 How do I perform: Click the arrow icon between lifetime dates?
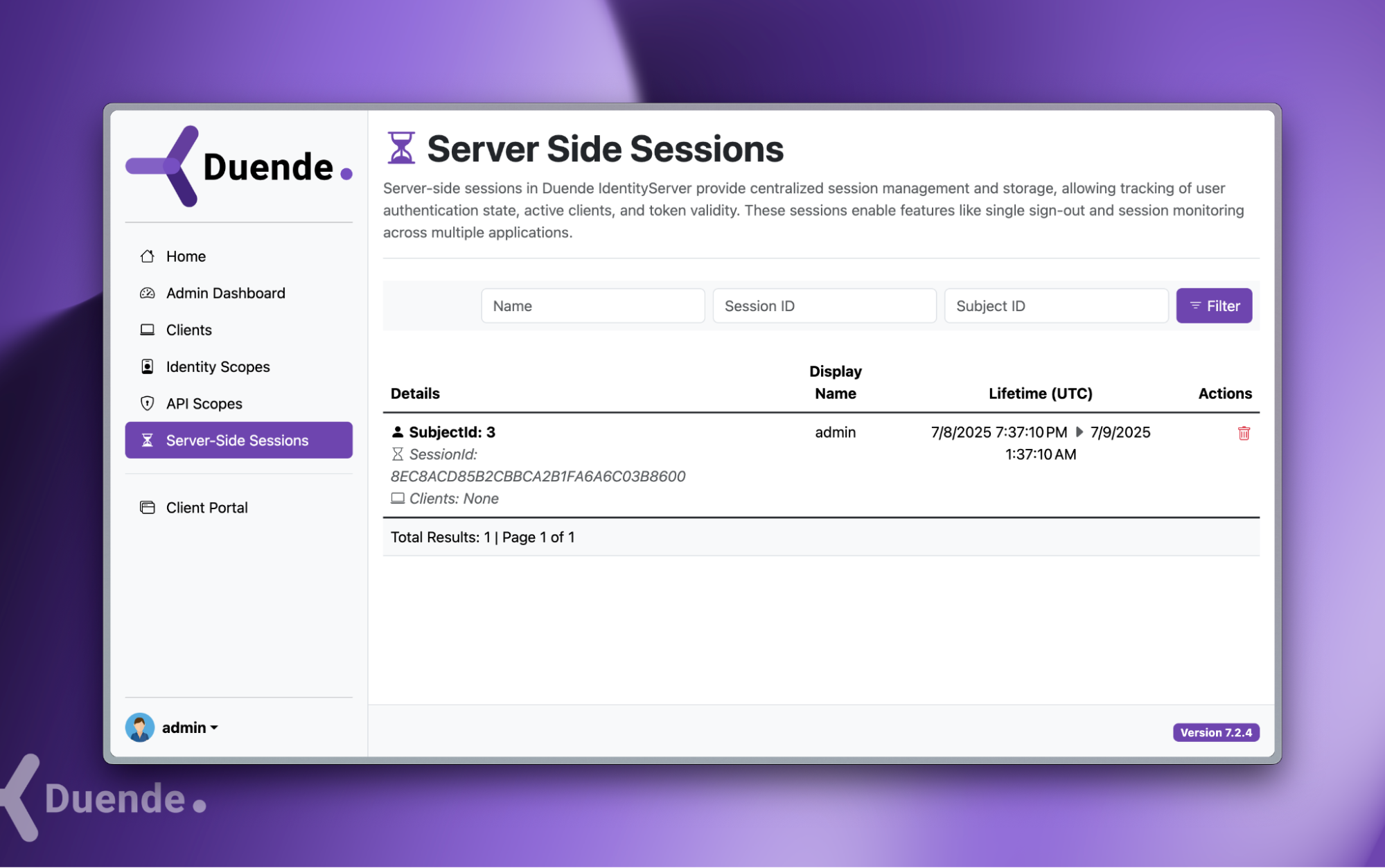pos(1079,432)
